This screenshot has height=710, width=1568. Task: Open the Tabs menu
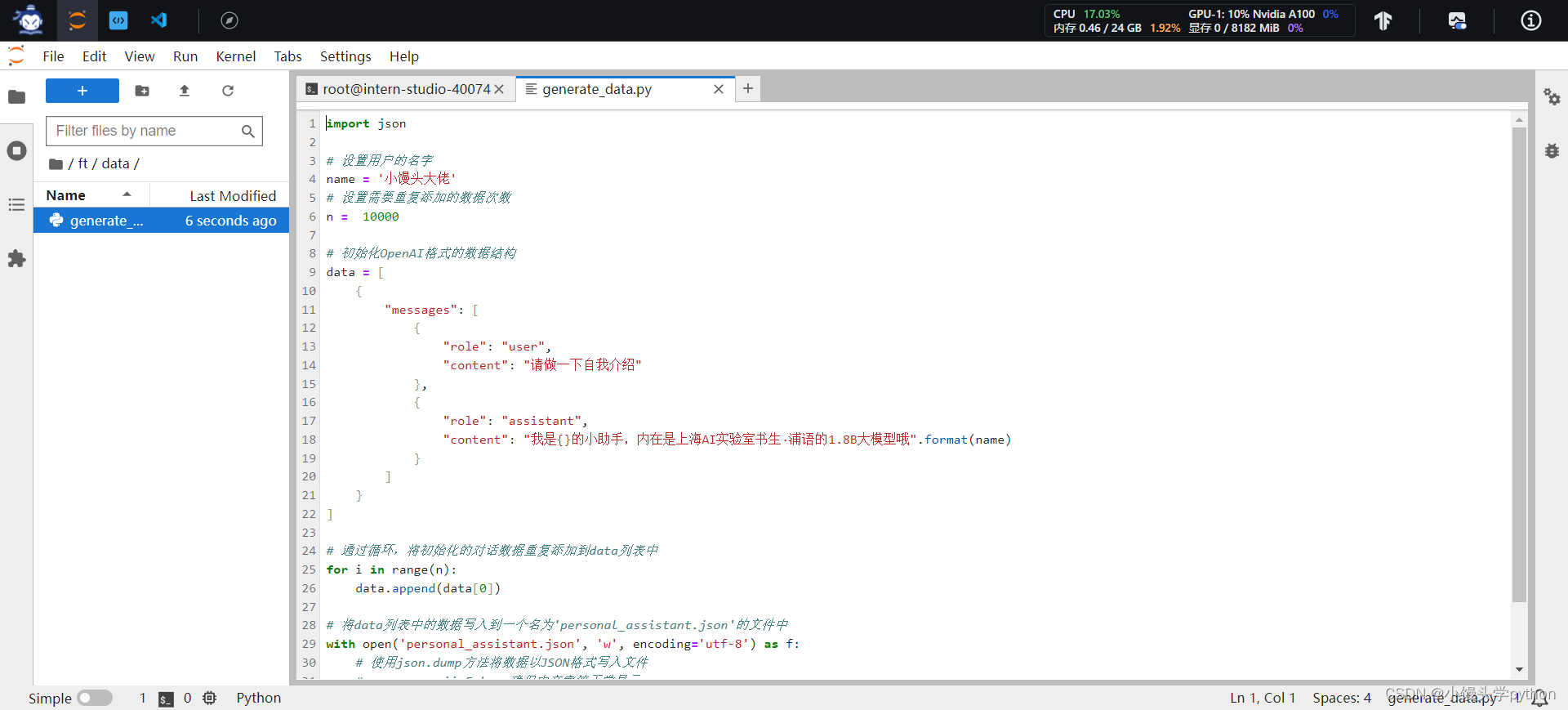287,56
